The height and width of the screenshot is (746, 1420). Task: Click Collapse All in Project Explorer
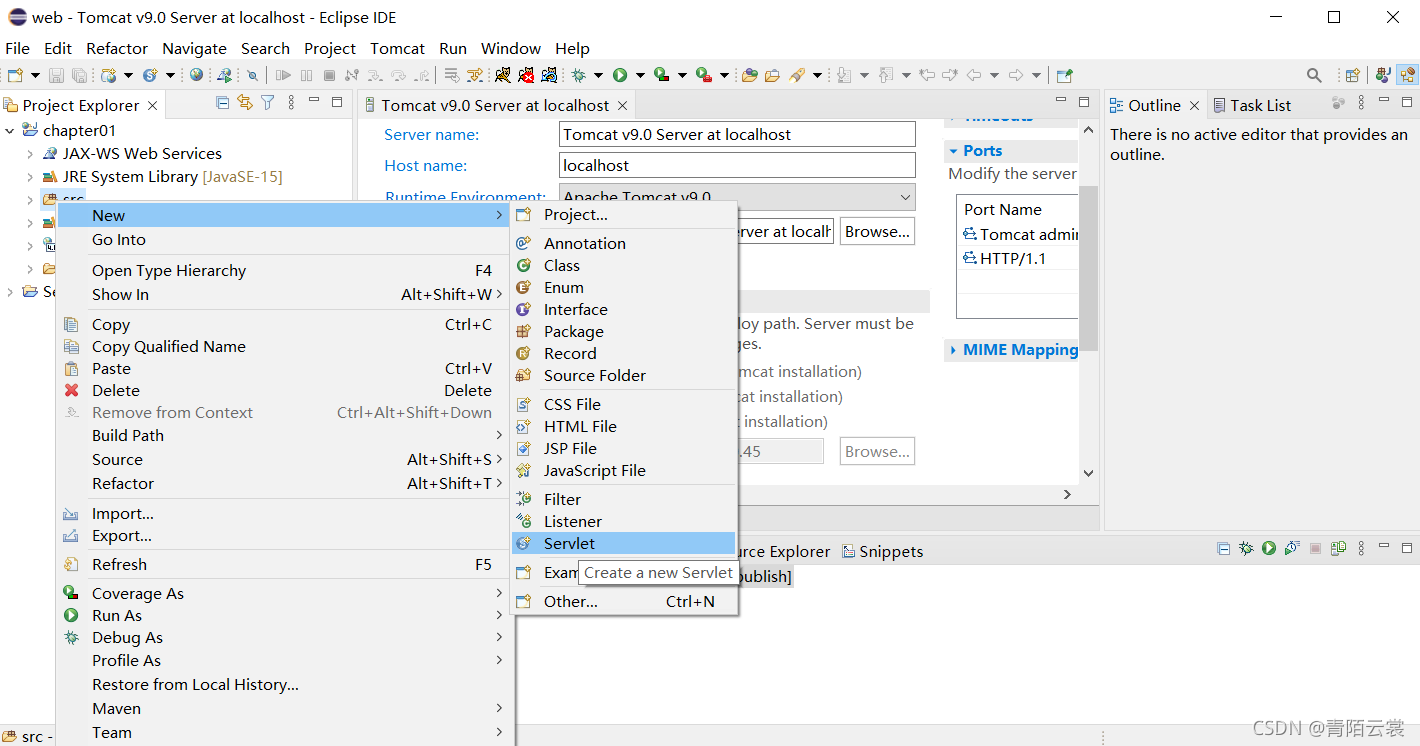point(223,103)
